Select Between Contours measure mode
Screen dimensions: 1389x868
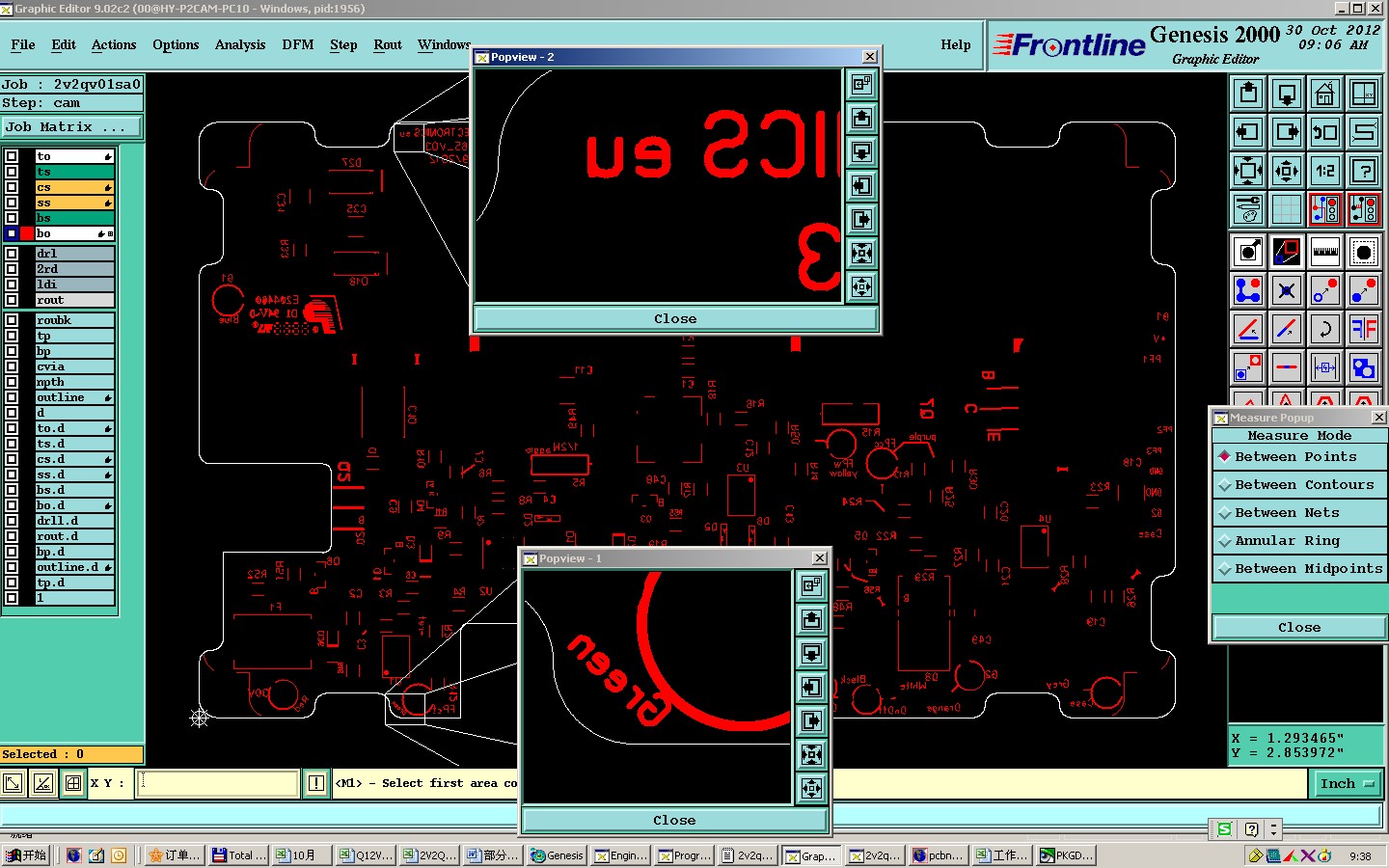tap(1299, 484)
